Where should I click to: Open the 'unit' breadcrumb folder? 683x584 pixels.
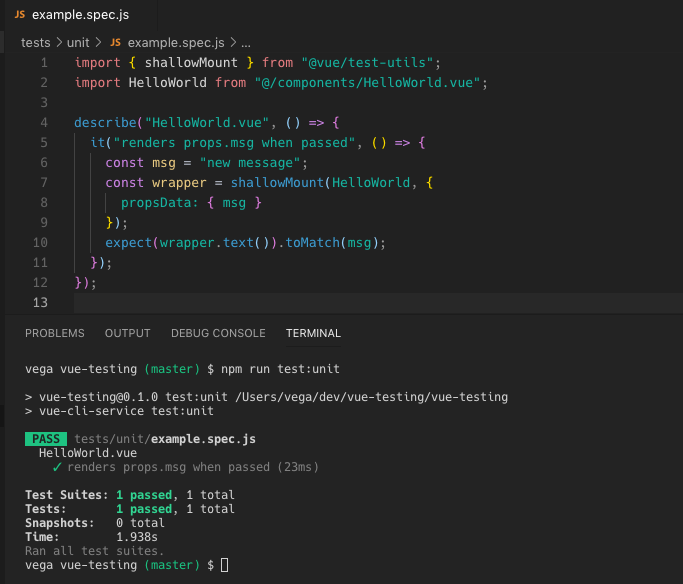(78, 43)
